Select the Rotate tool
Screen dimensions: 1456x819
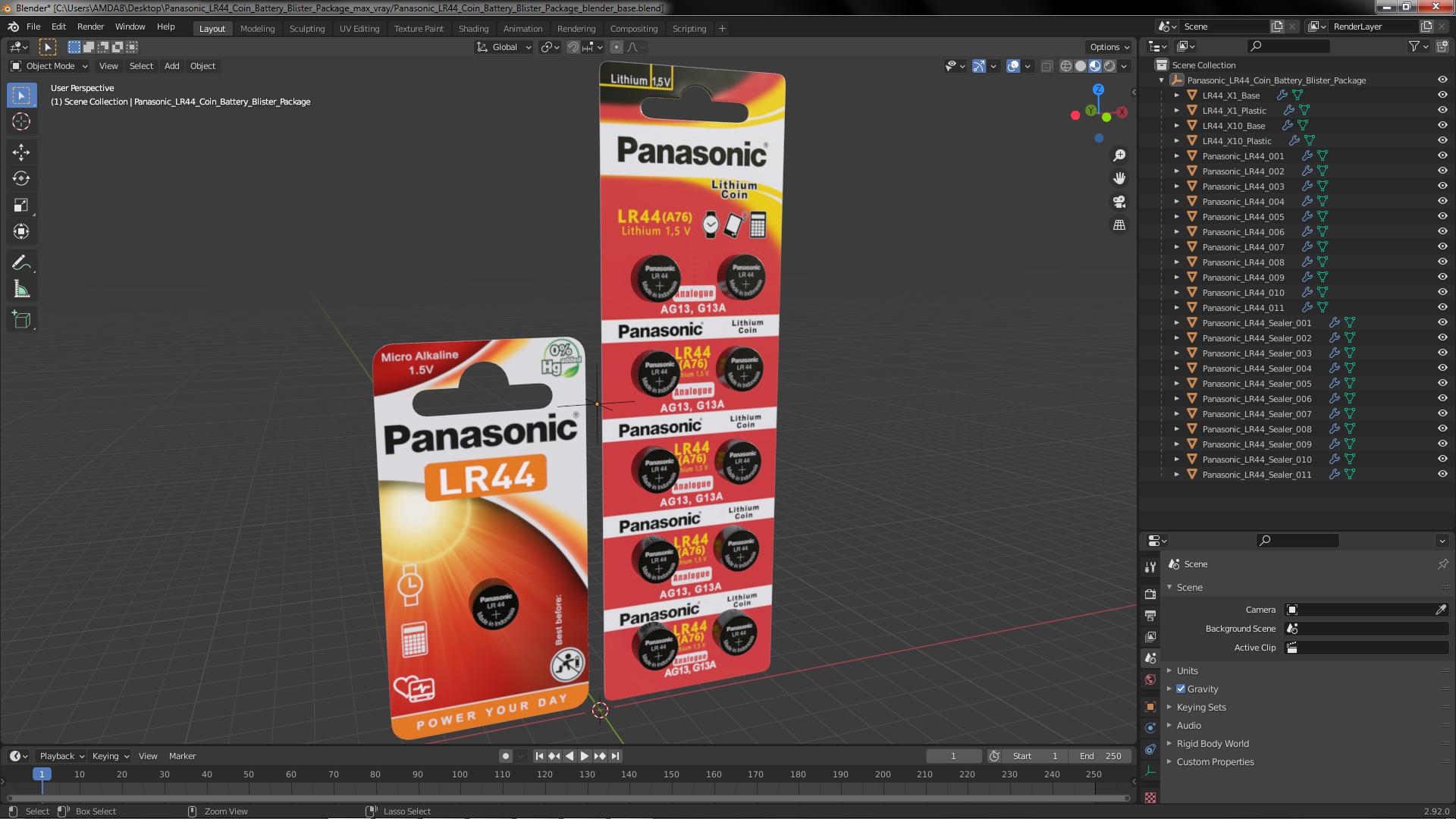tap(21, 178)
